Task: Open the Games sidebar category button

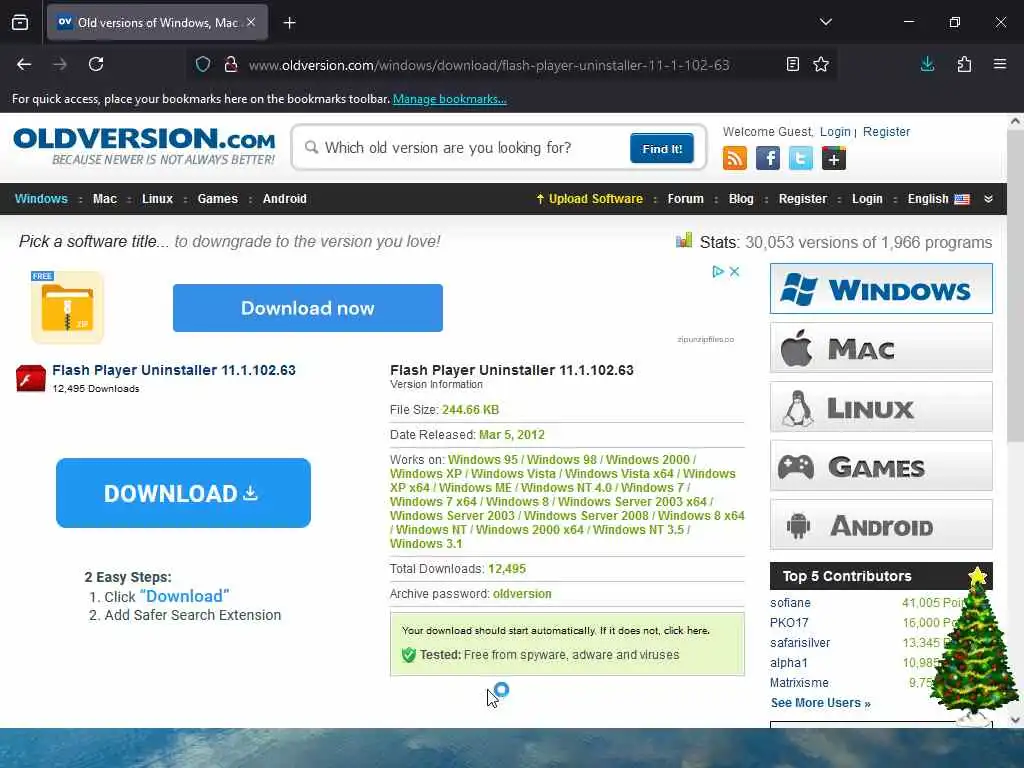Action: (x=881, y=466)
